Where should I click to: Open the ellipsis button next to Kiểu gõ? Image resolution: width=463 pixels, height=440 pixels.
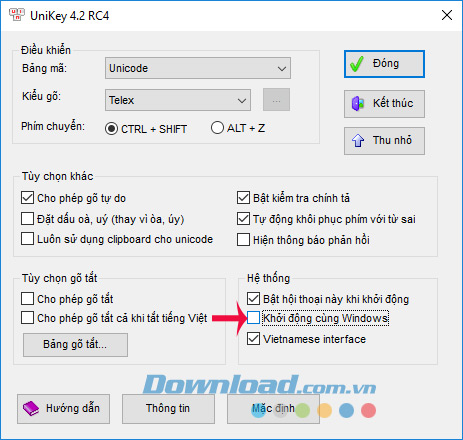[276, 100]
